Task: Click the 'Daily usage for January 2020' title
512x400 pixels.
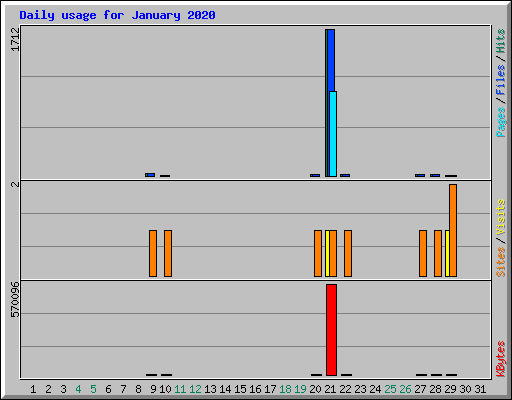Action: [117, 15]
